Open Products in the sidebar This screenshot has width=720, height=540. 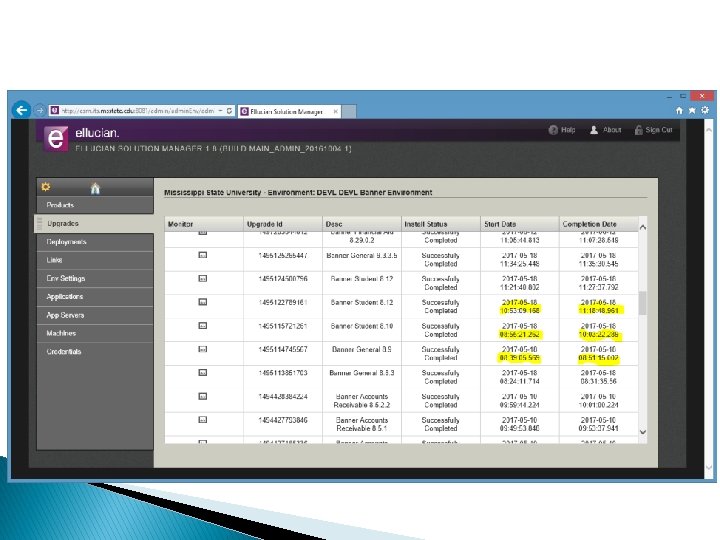point(95,205)
